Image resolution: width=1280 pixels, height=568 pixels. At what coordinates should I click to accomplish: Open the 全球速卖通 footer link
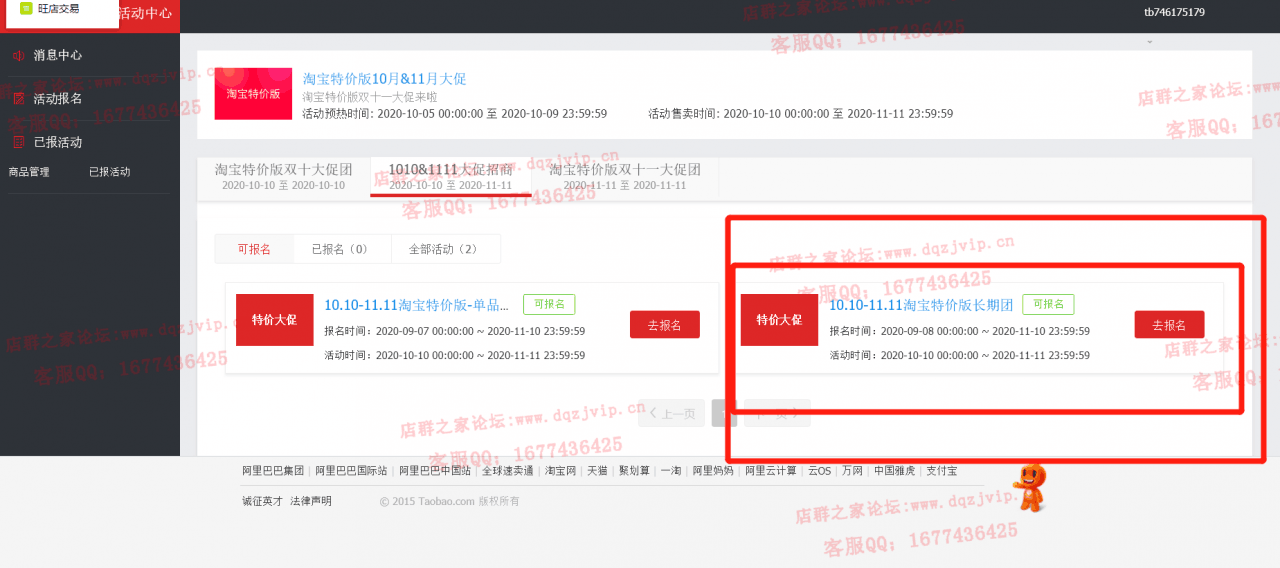(508, 471)
